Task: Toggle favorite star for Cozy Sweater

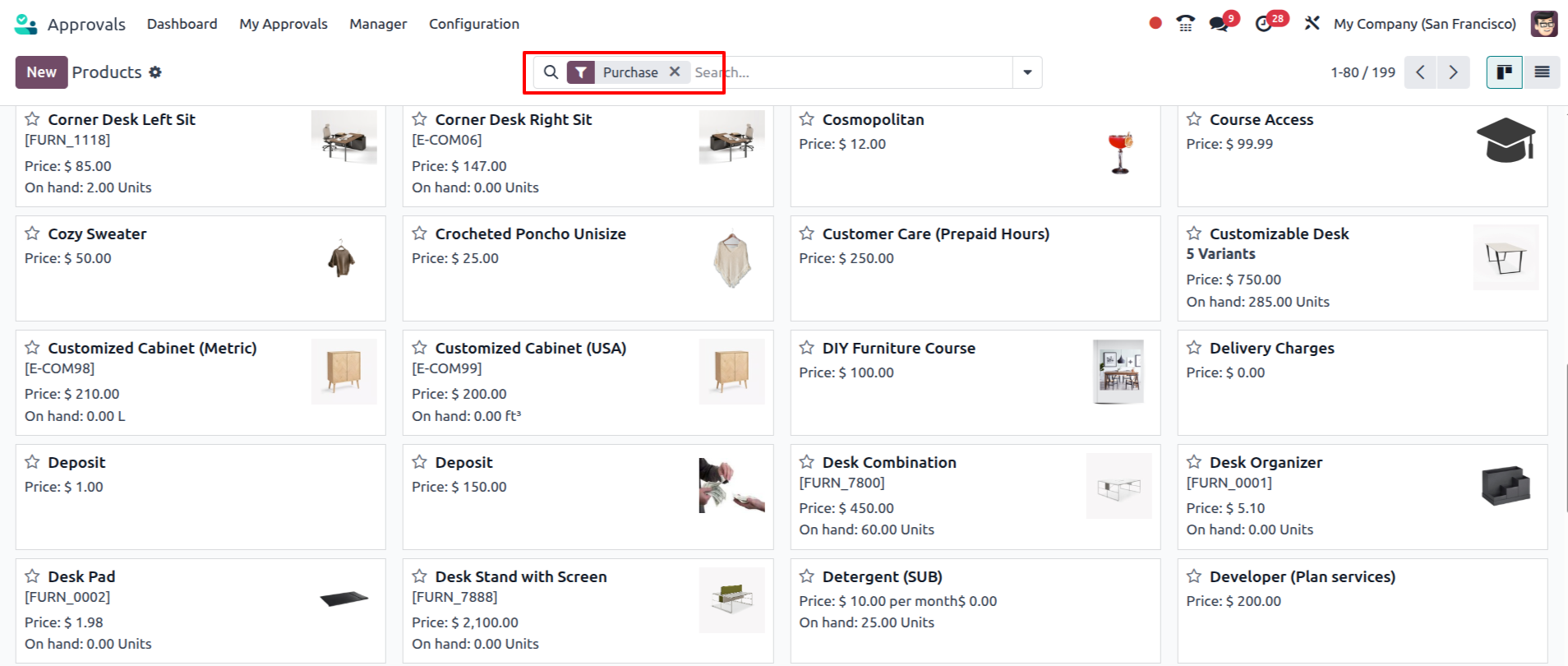Action: [32, 234]
